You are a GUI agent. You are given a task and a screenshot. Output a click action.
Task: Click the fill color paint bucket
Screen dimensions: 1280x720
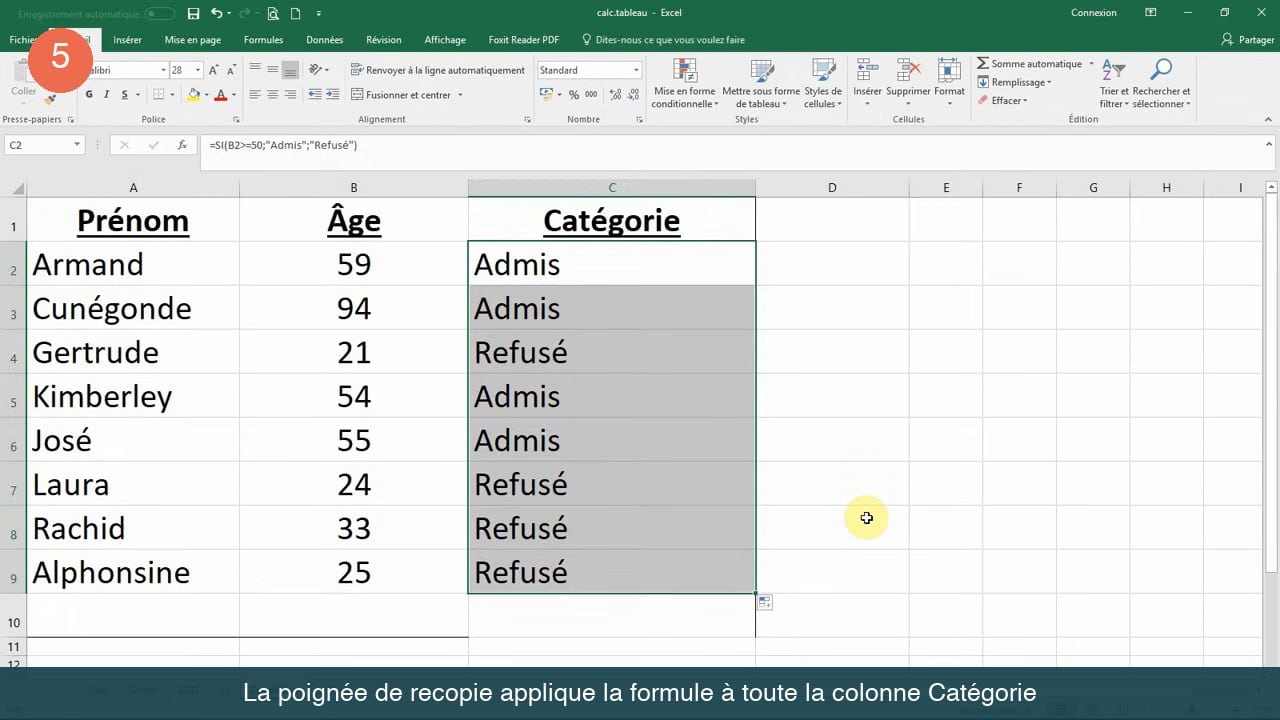(194, 95)
